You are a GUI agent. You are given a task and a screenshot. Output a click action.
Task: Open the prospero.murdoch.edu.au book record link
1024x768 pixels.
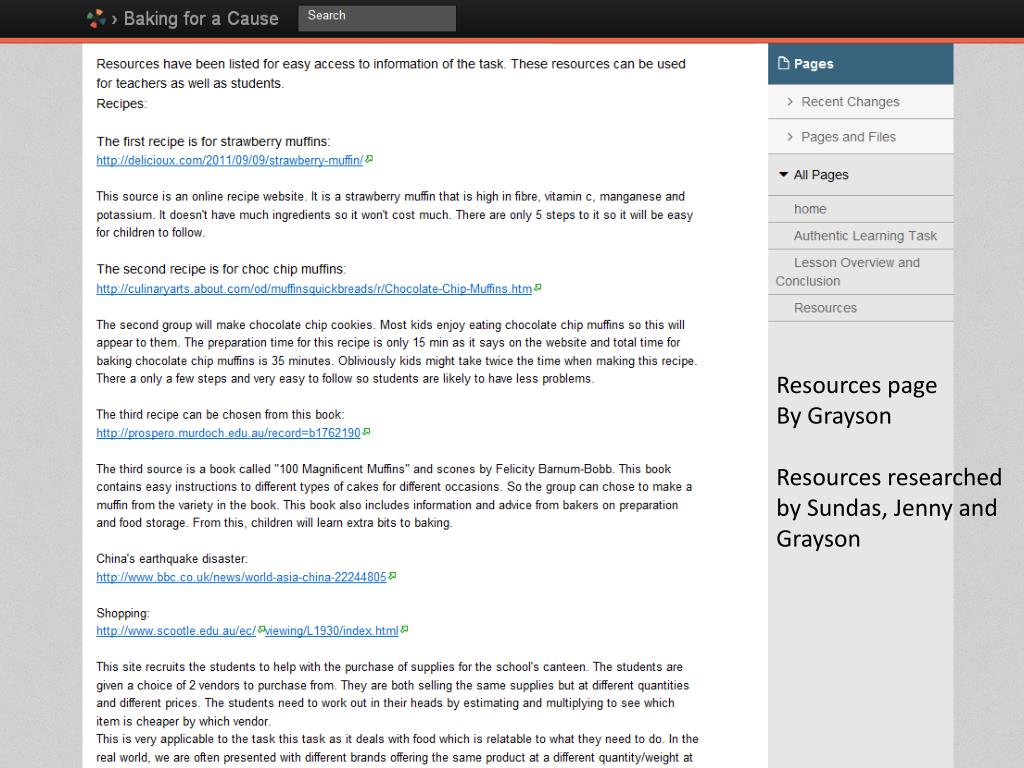228,433
